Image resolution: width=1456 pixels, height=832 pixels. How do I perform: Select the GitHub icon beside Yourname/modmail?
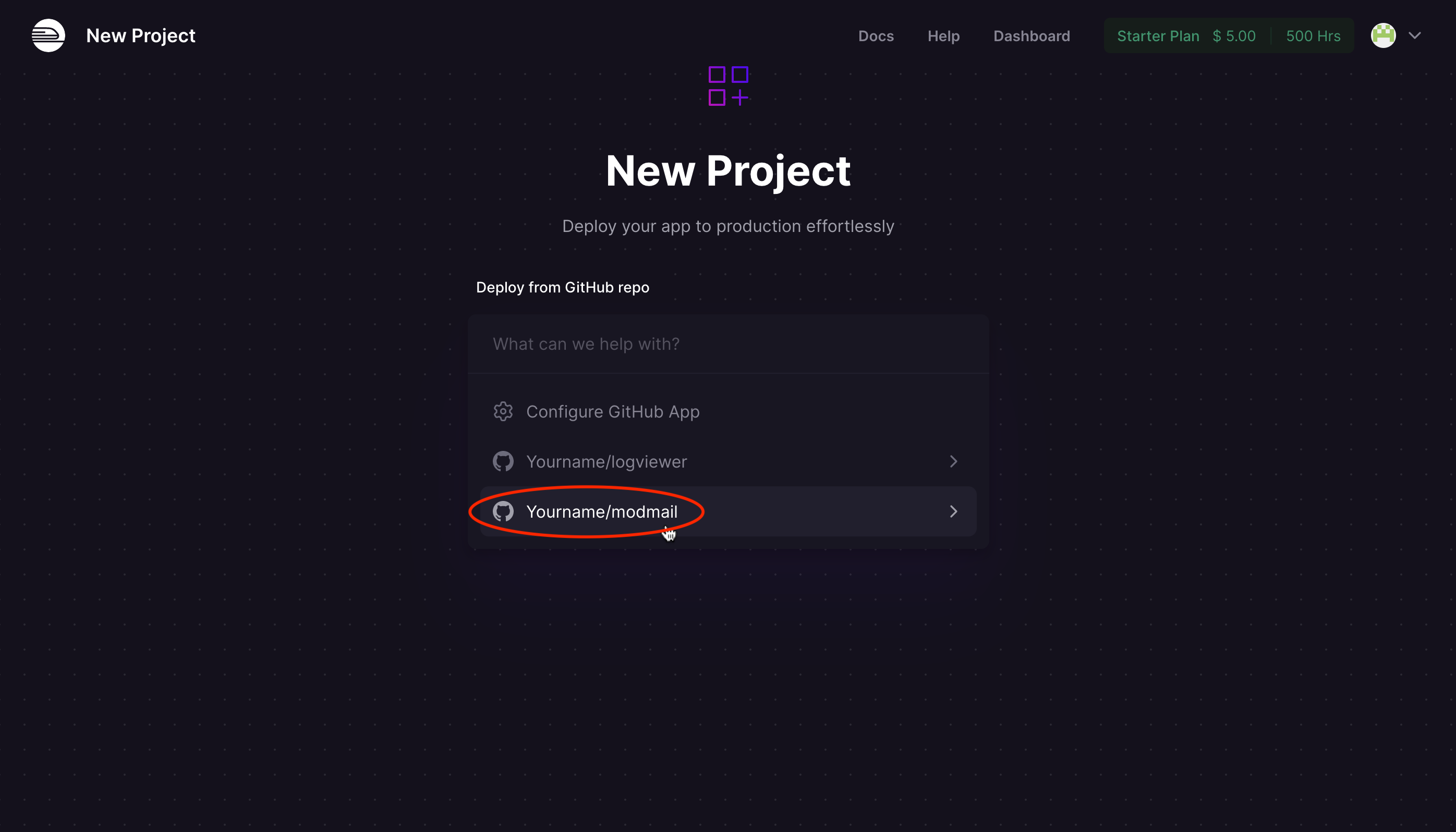504,511
